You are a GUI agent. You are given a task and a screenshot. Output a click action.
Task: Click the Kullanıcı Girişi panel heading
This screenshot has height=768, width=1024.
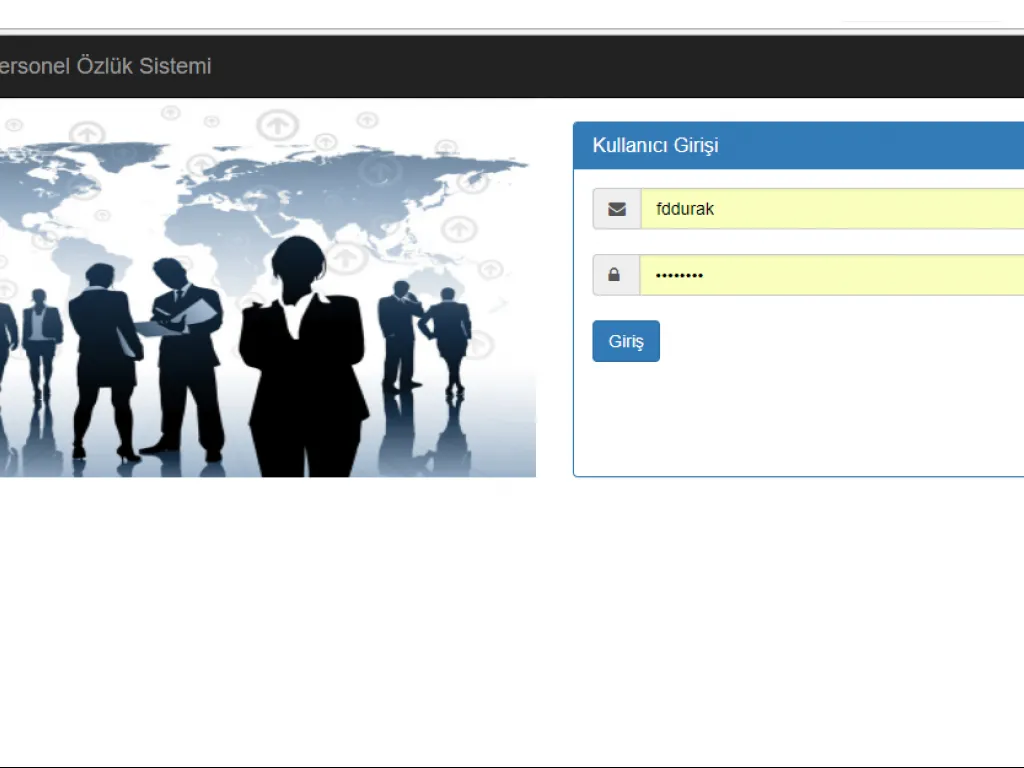(x=655, y=145)
